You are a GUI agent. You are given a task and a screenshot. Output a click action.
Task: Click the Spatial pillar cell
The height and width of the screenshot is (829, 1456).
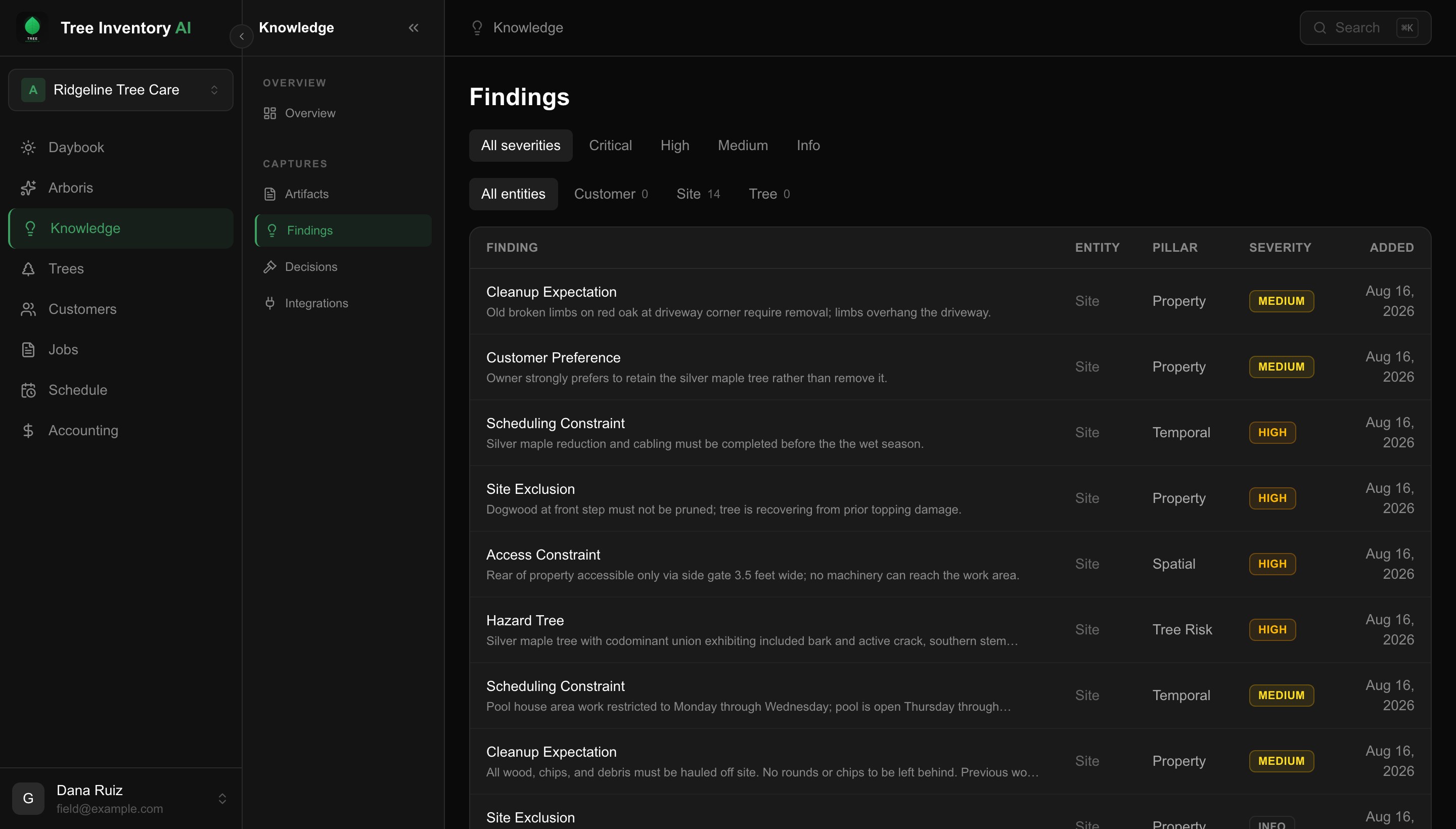(1173, 564)
